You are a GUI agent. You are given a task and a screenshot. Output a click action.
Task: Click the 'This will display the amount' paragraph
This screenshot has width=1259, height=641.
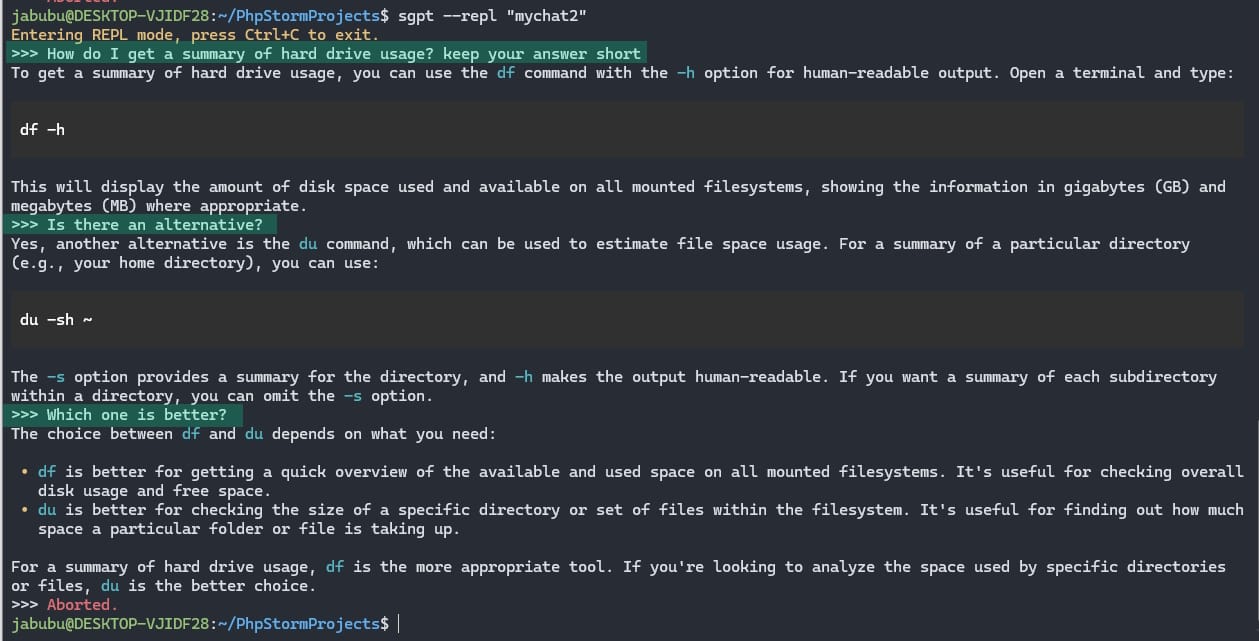coord(617,196)
